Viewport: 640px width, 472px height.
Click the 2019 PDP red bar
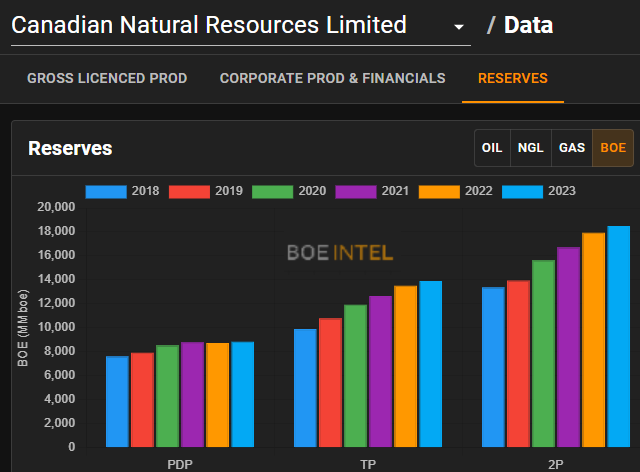coord(142,400)
